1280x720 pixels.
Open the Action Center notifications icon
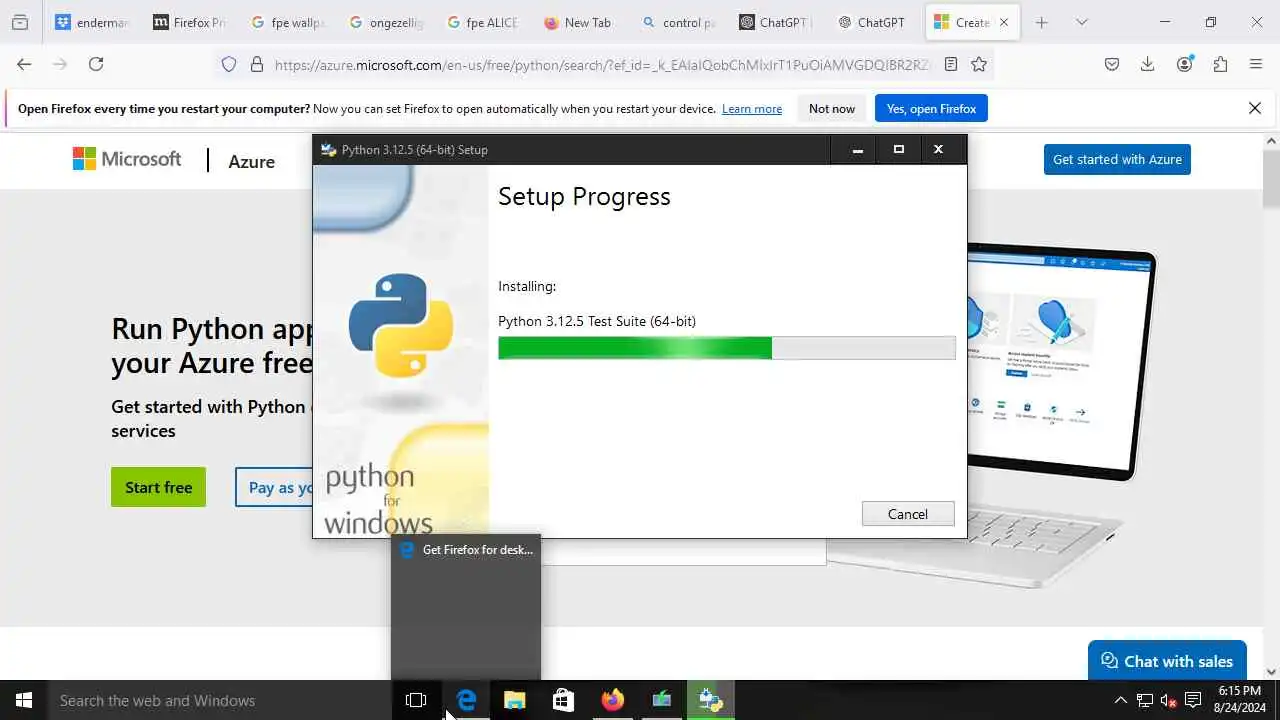(x=1193, y=700)
